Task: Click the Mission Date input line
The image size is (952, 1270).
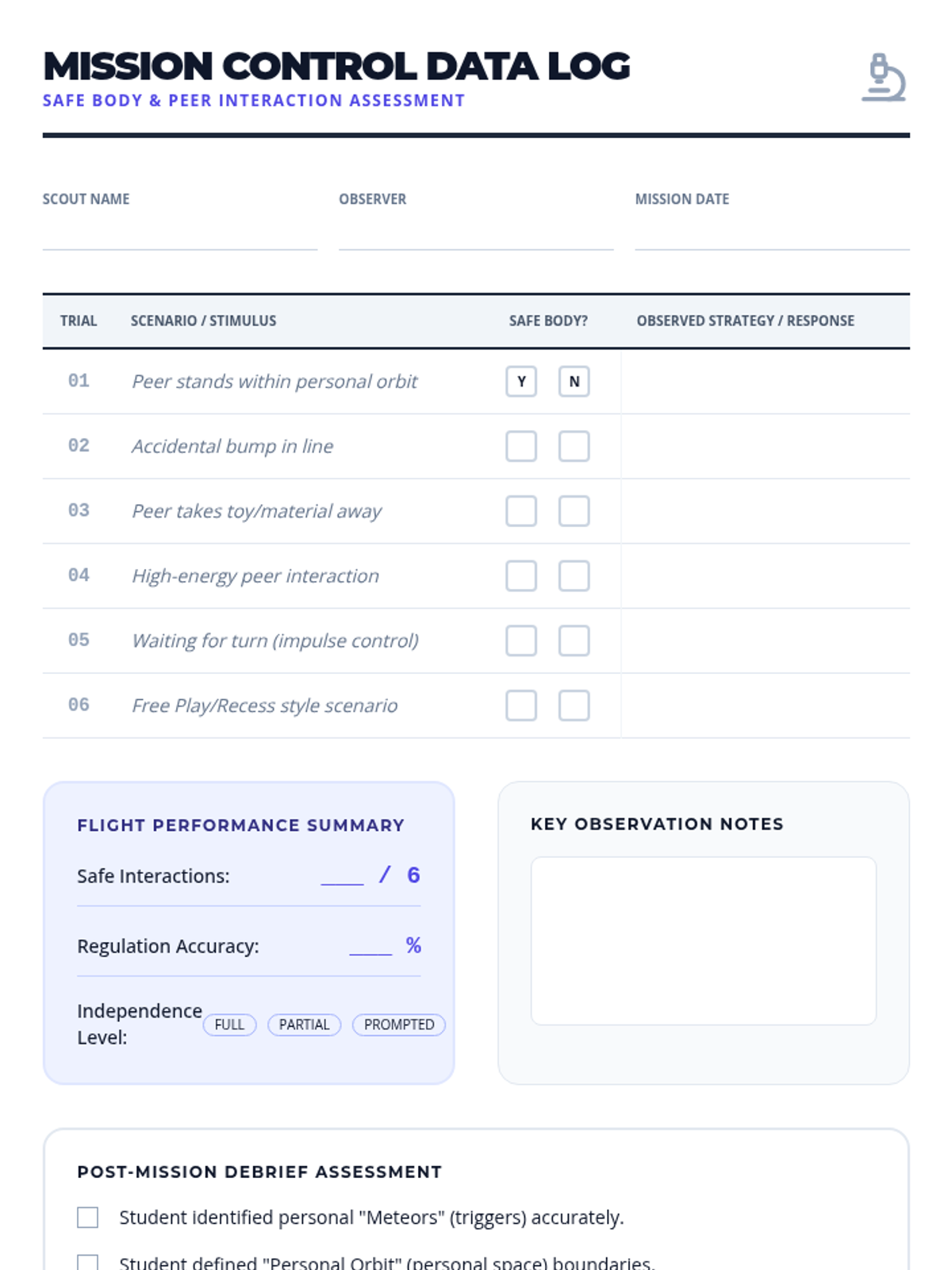Action: (772, 236)
